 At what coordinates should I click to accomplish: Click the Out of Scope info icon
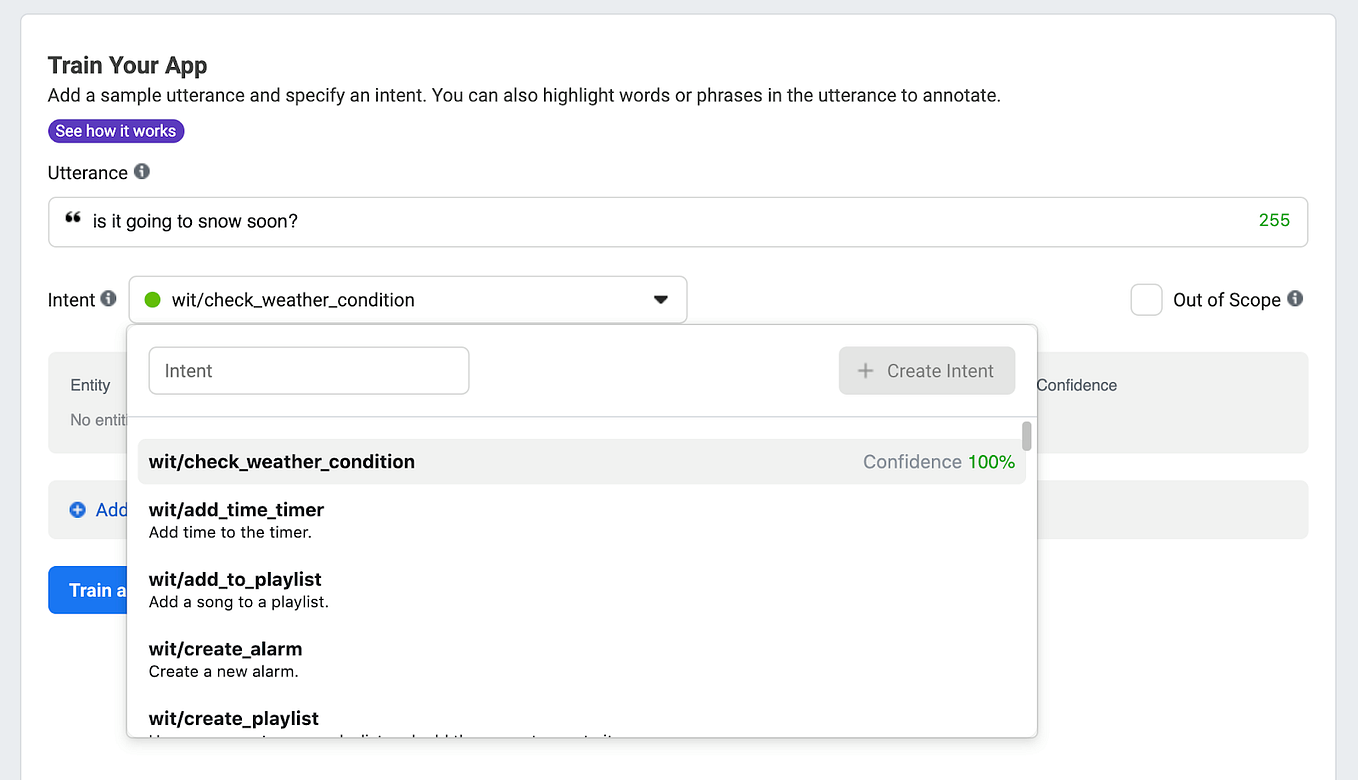[1297, 299]
